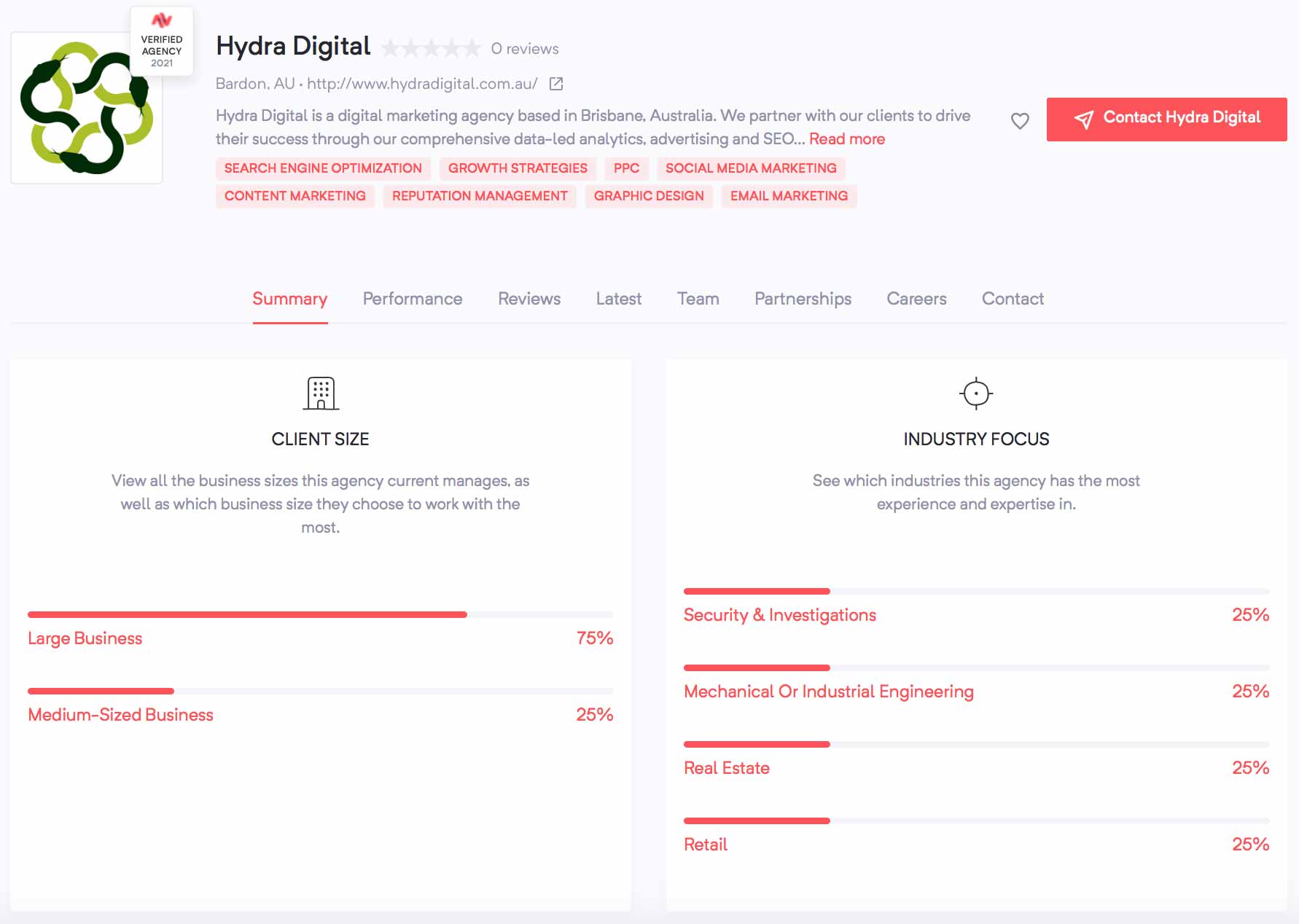Click the Growth Strategies tag

tap(518, 168)
